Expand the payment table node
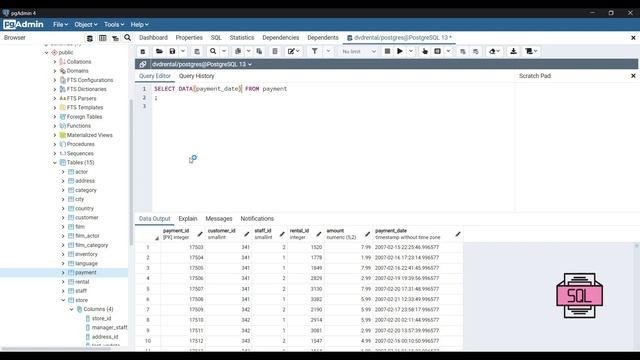Image resolution: width=640 pixels, height=360 pixels. [63, 273]
